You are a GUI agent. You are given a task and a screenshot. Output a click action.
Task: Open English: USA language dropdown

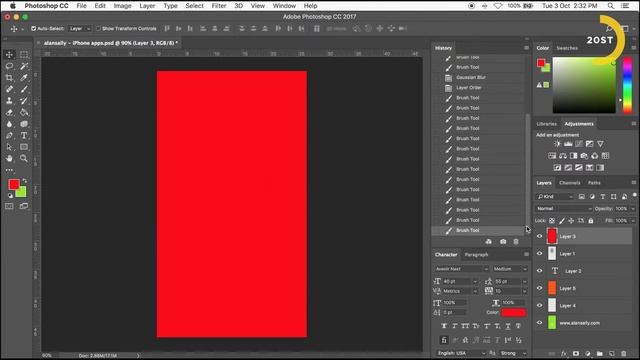[x=460, y=353]
